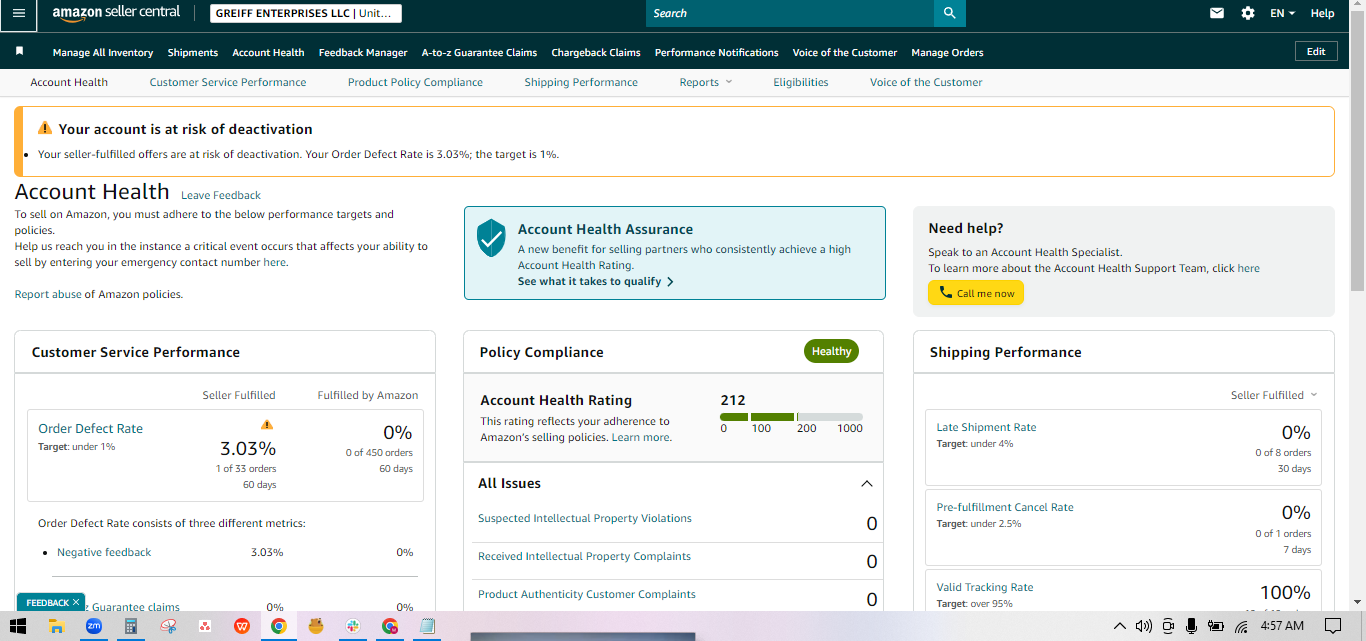The height and width of the screenshot is (641, 1366).
Task: Open Chargeback Claims menu item
Action: [596, 52]
